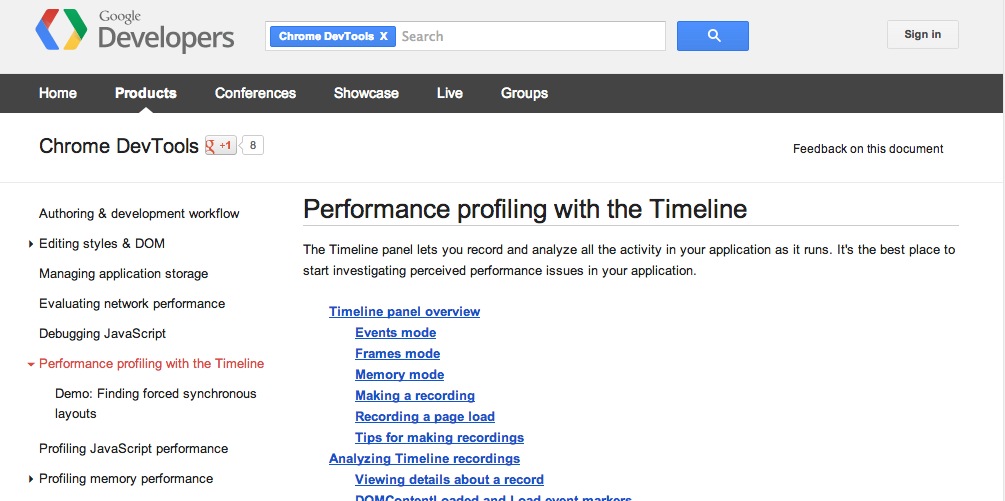Viewport: 1005px width, 501px height.
Task: Open the Products menu item
Action: [146, 93]
